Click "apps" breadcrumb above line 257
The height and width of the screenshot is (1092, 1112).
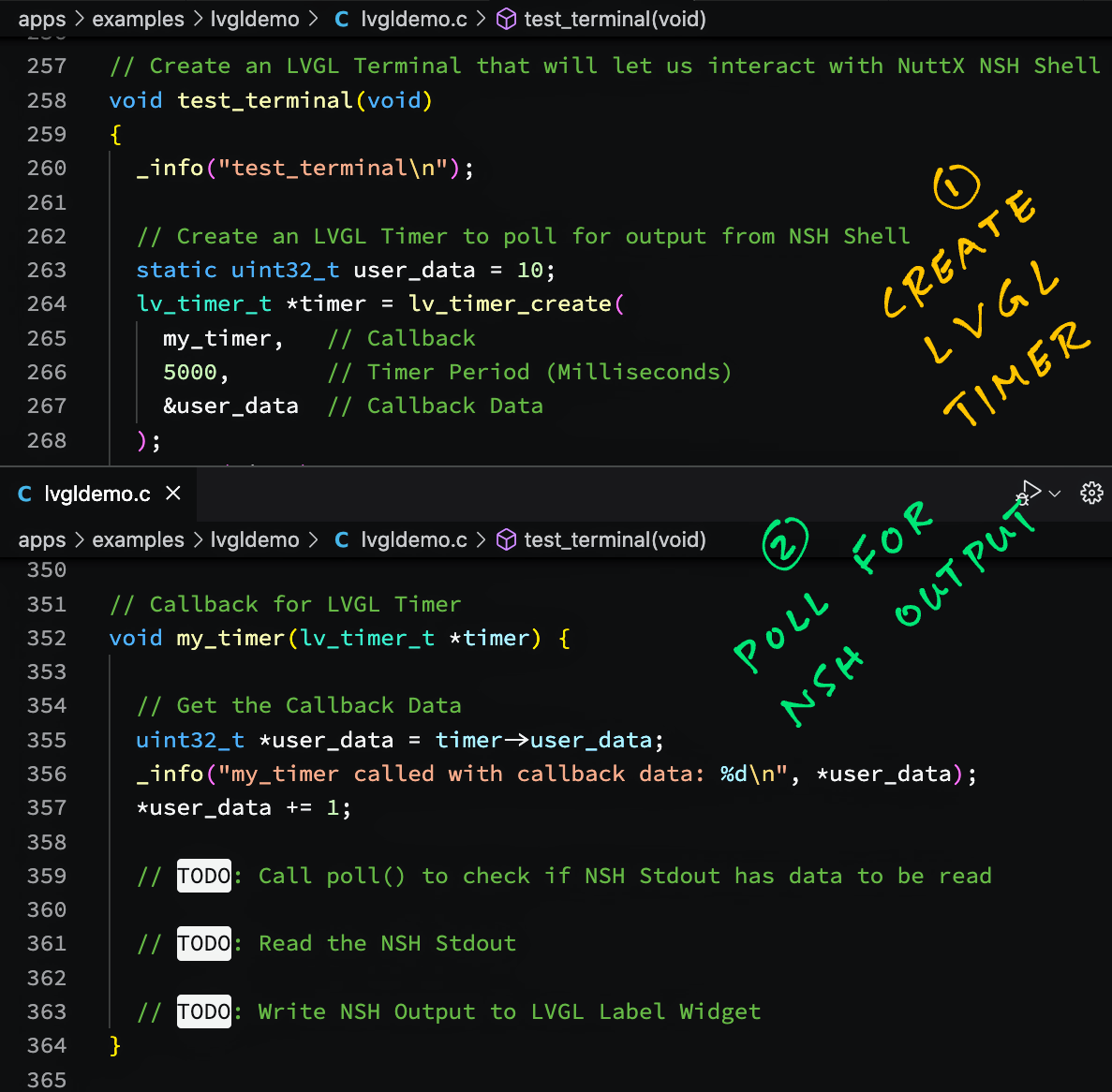(42, 19)
